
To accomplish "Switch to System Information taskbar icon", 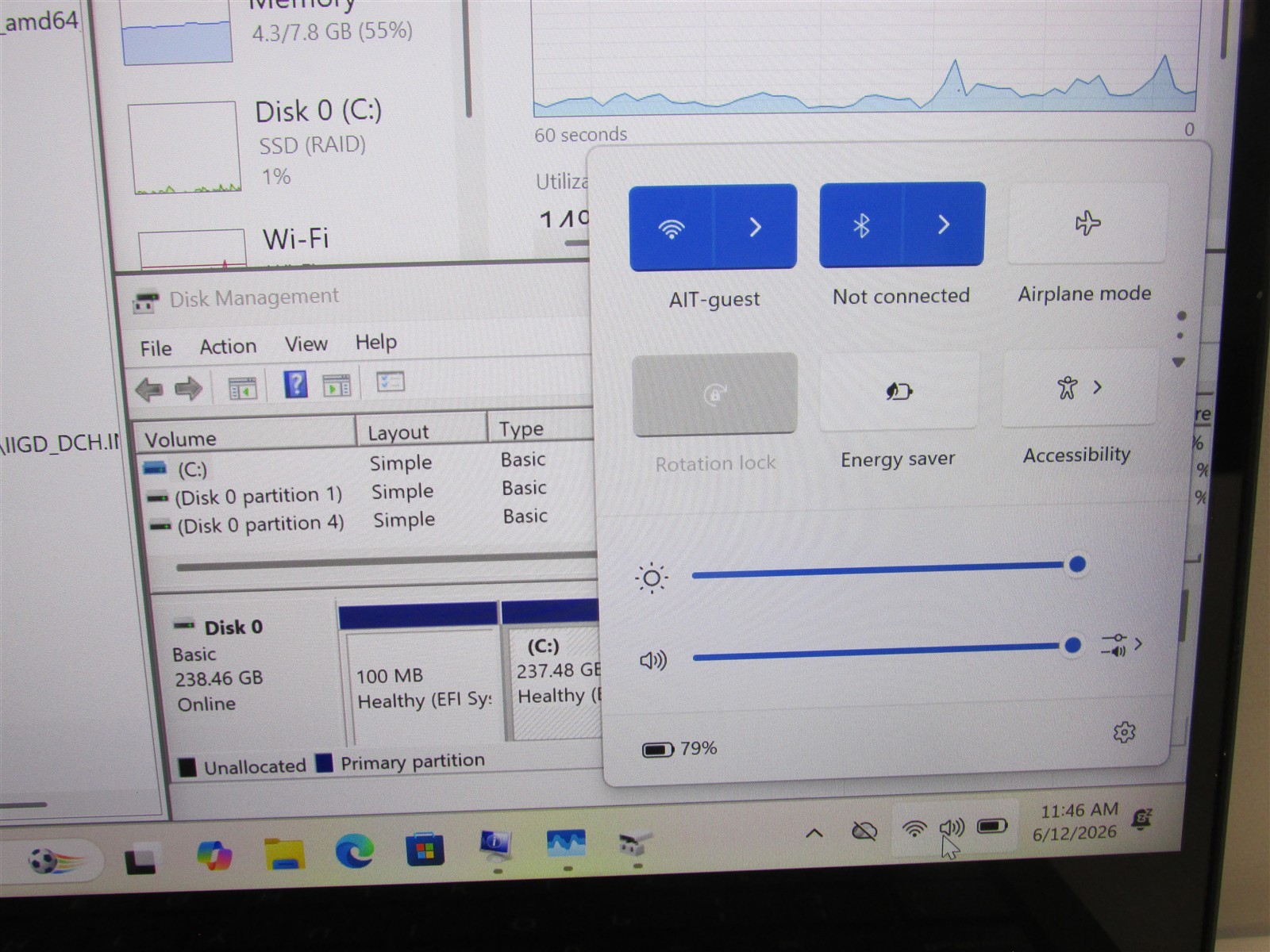I will point(497,846).
